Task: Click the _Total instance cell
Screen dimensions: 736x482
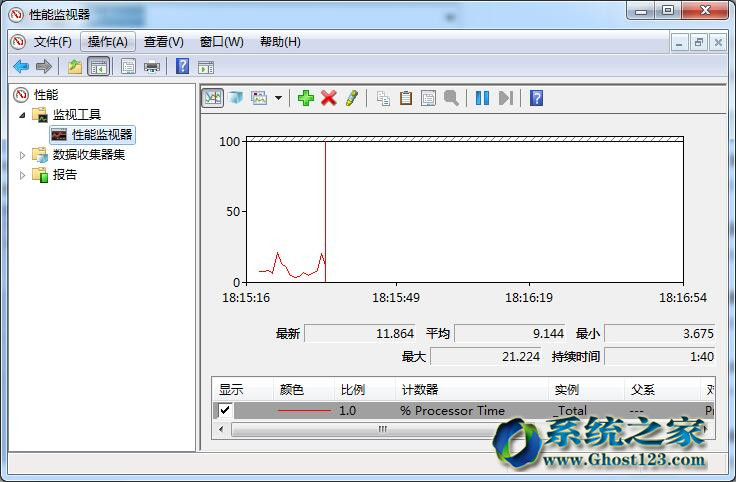Action: click(x=570, y=411)
